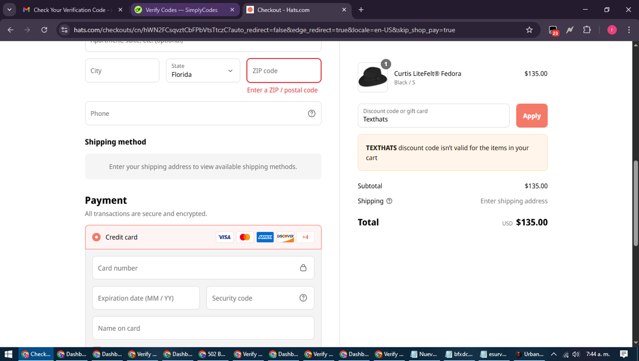Click the TEXTHATS invalid code message
Image resolution: width=639 pixels, height=361 pixels.
pyautogui.click(x=452, y=152)
